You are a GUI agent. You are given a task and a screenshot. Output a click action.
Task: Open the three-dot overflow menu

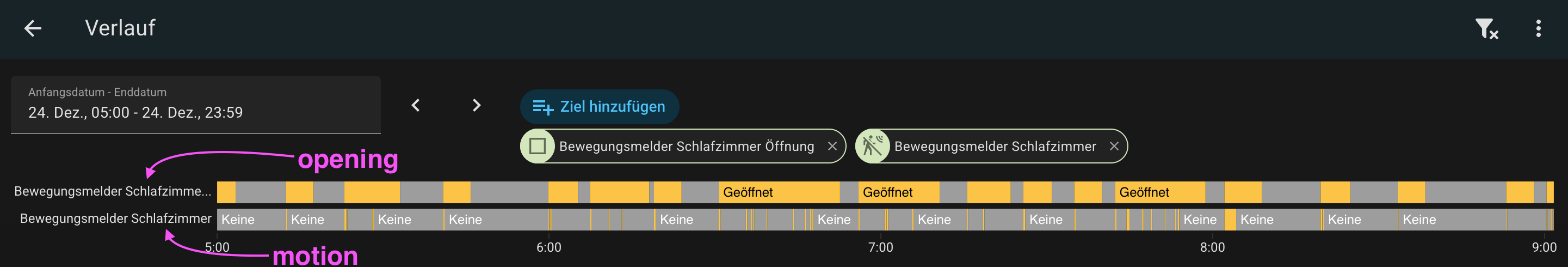(x=1538, y=29)
